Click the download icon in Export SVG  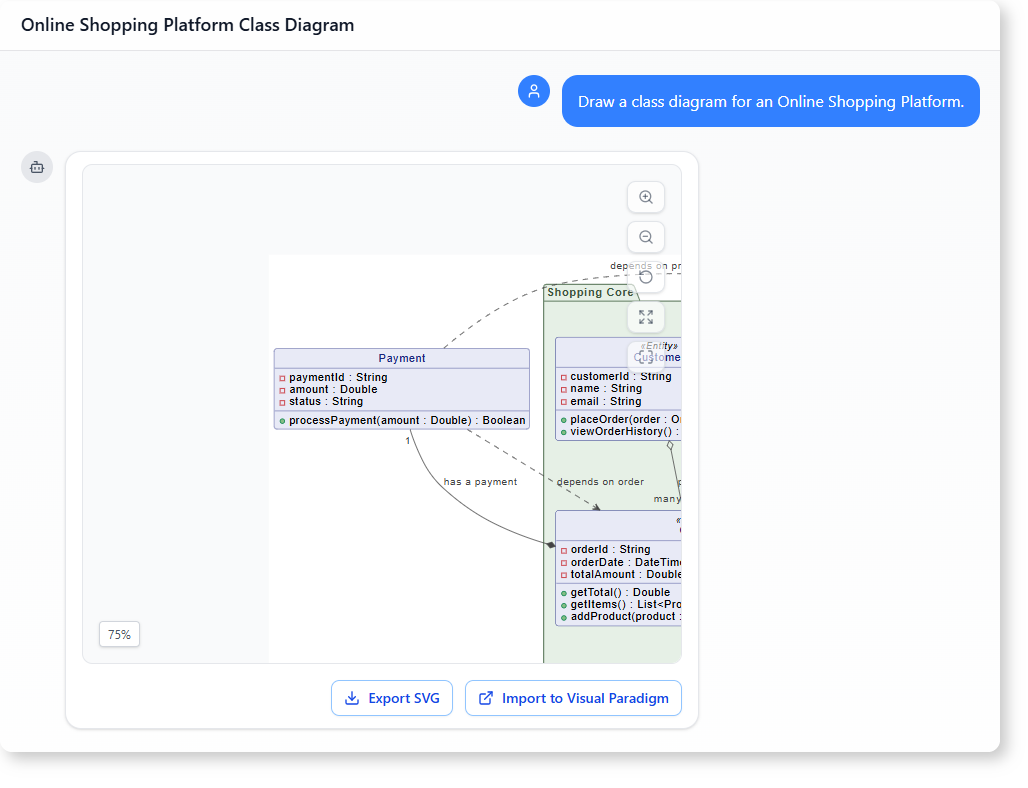[x=352, y=698]
